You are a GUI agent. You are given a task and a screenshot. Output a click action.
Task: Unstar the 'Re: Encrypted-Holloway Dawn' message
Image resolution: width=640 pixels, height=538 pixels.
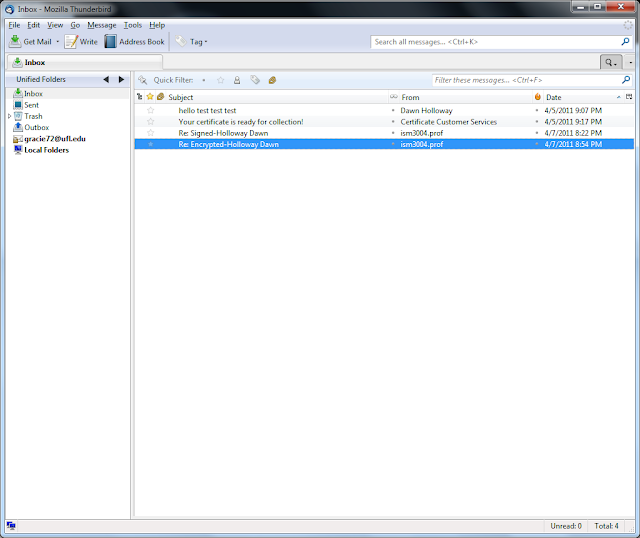(x=151, y=144)
